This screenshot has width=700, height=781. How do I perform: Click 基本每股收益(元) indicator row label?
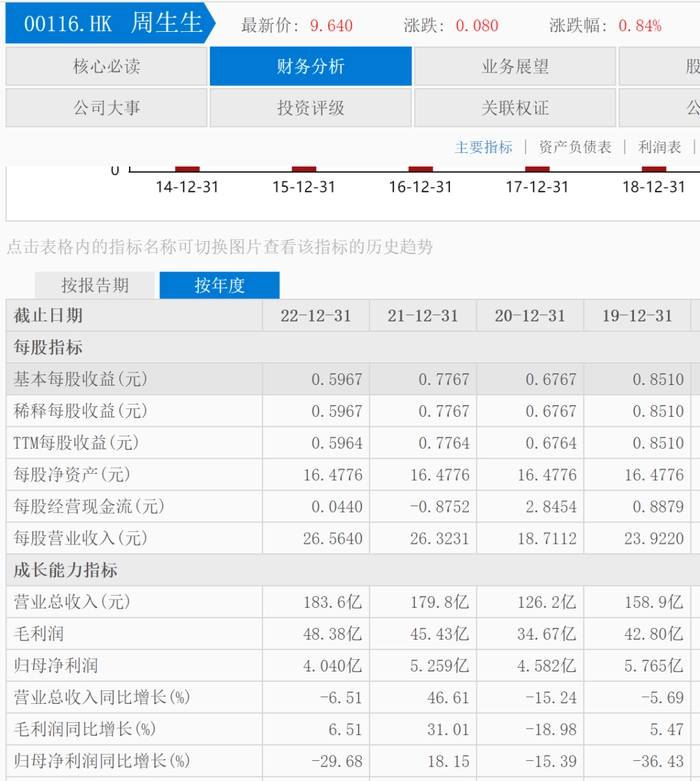tap(80, 379)
